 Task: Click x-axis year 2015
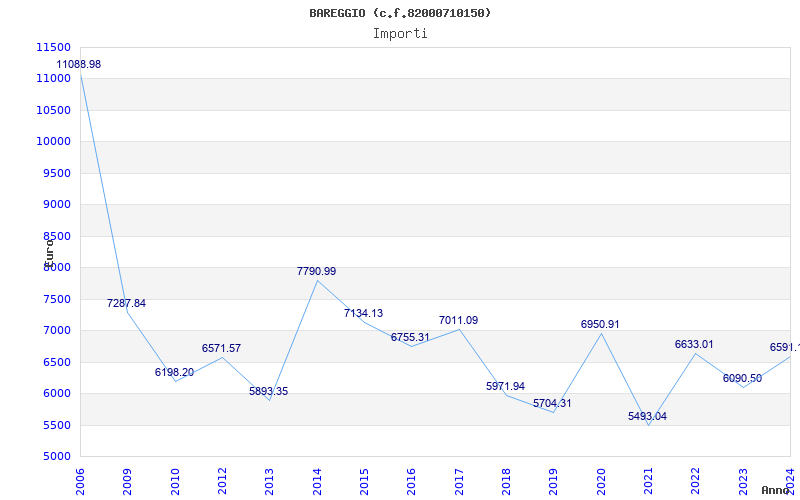coord(364,482)
